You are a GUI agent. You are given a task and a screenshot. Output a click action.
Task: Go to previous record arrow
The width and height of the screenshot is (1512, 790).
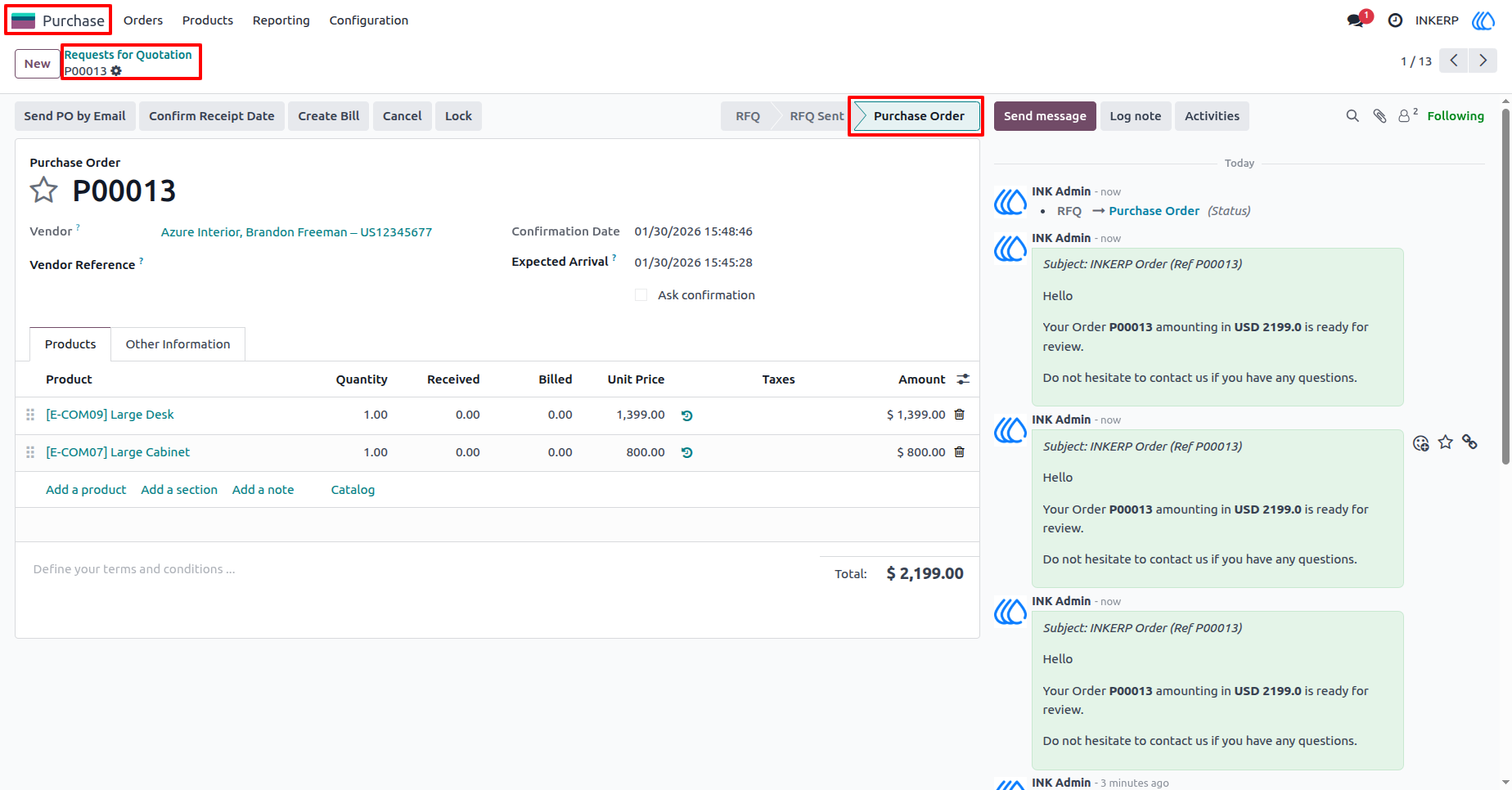[x=1453, y=61]
